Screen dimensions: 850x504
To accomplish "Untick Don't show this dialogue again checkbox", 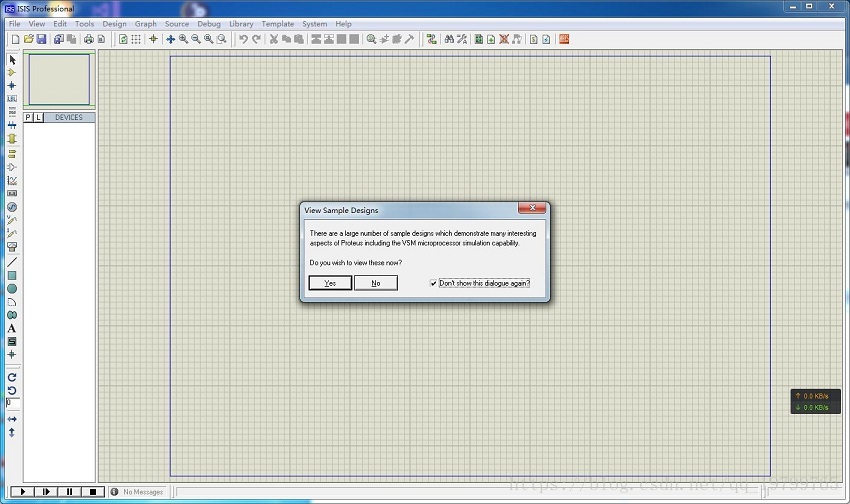I will point(433,283).
